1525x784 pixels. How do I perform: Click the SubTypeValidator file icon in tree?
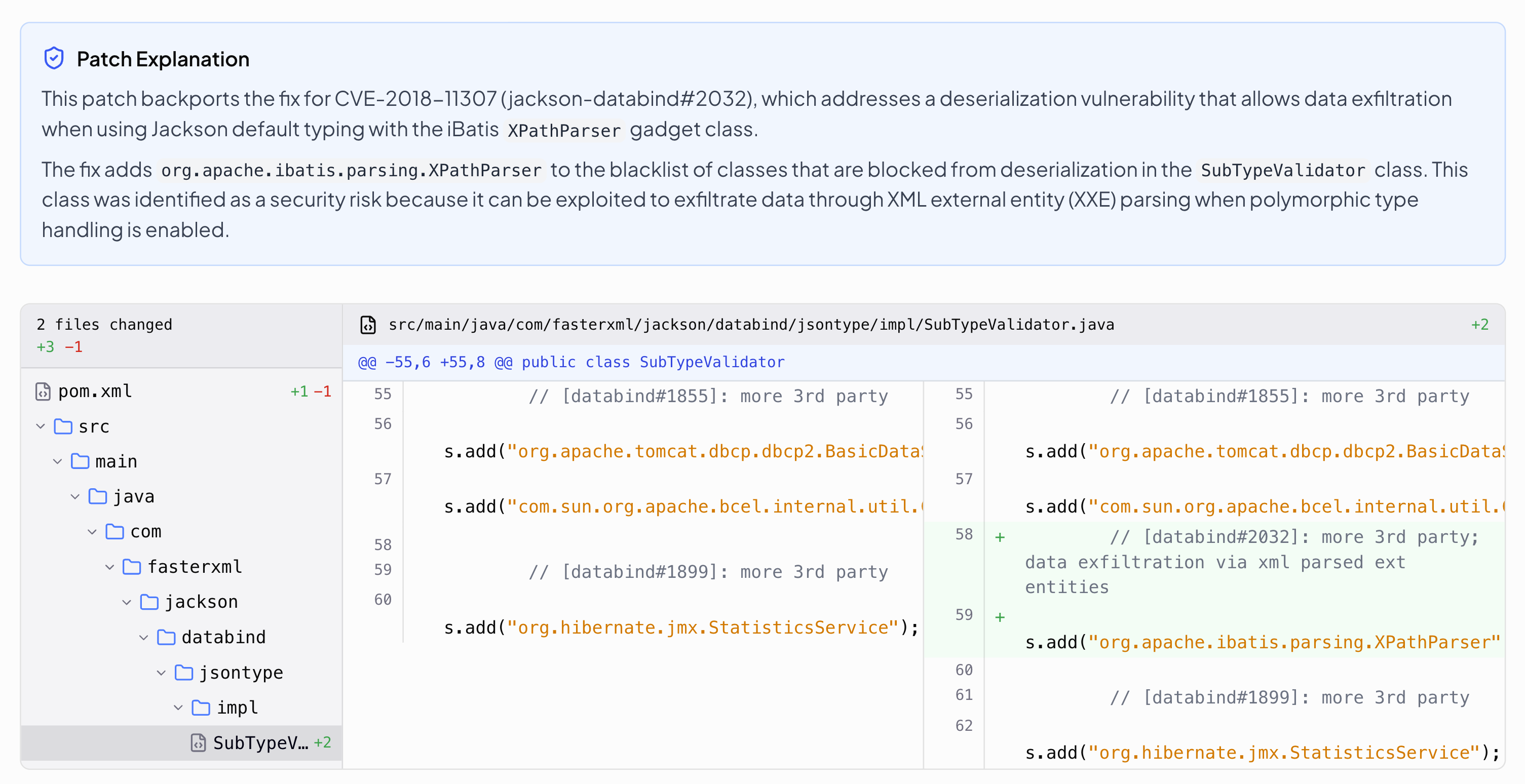pos(198,742)
